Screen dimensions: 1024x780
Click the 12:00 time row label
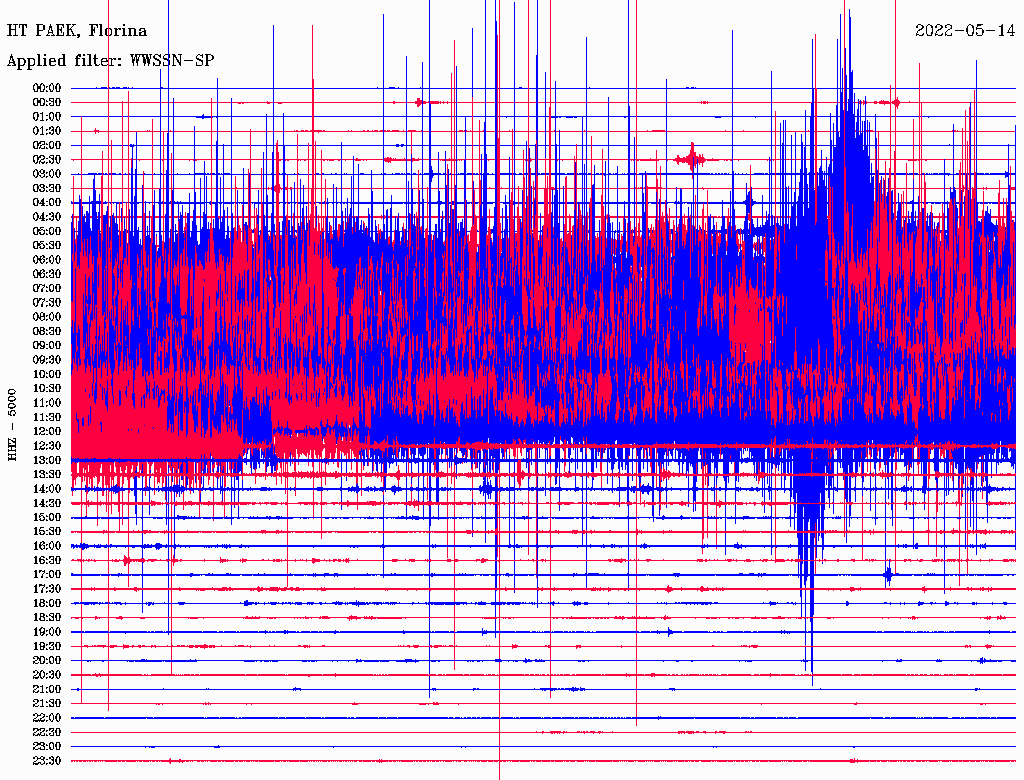coord(47,431)
